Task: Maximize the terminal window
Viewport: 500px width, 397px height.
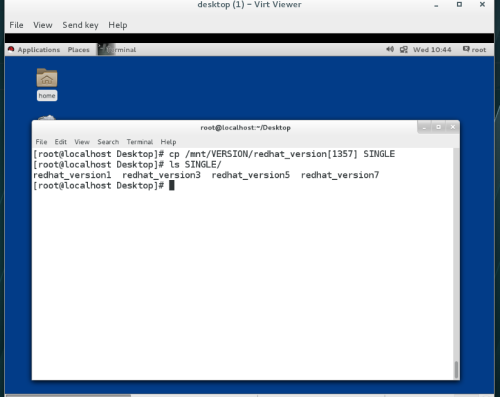Action: (439, 127)
